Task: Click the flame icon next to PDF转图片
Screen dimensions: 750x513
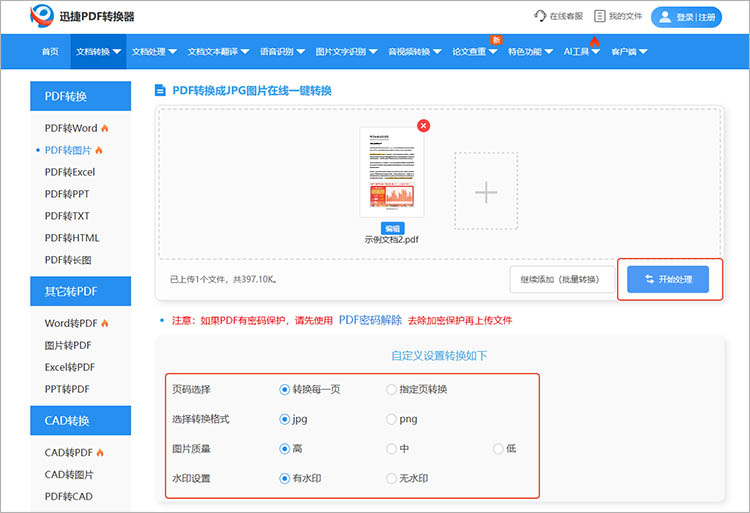Action: coord(99,150)
